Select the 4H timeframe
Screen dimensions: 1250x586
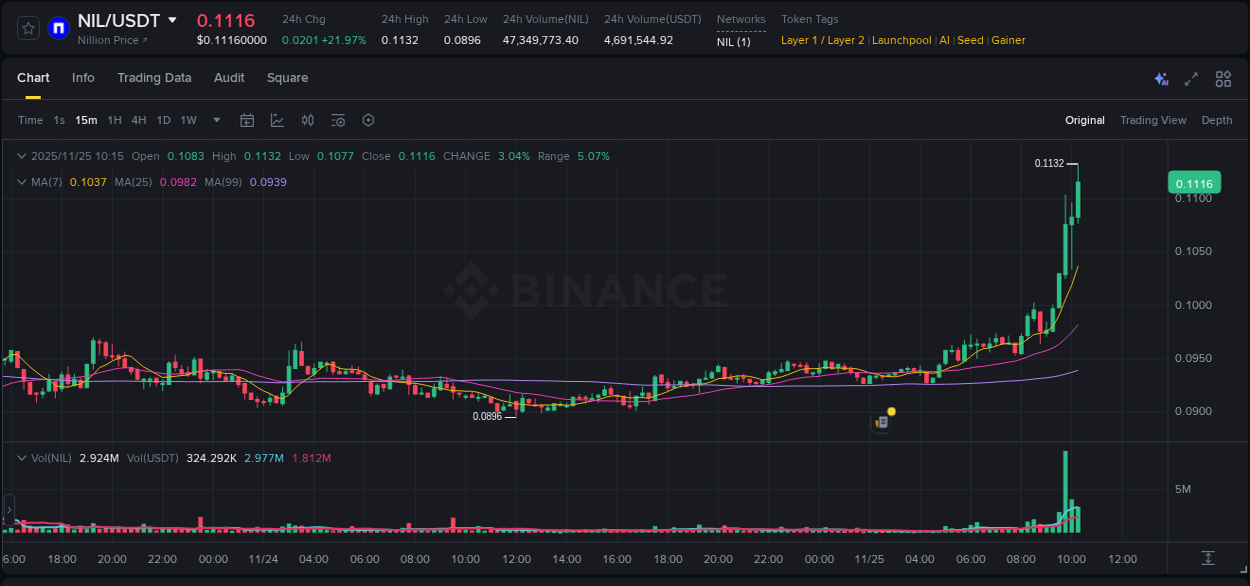coord(139,120)
